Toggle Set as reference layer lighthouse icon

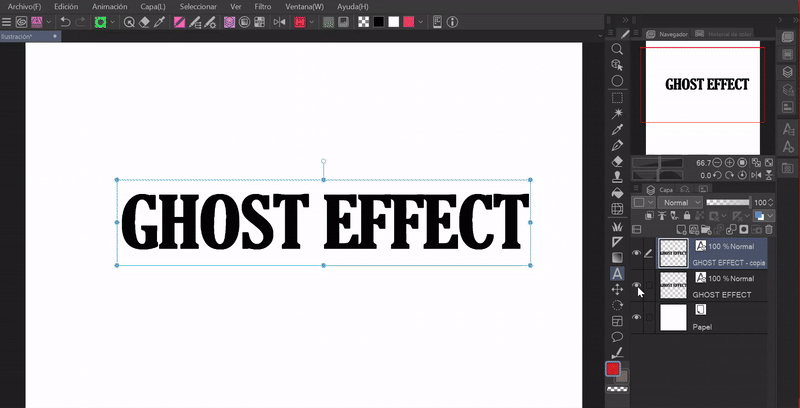click(662, 216)
